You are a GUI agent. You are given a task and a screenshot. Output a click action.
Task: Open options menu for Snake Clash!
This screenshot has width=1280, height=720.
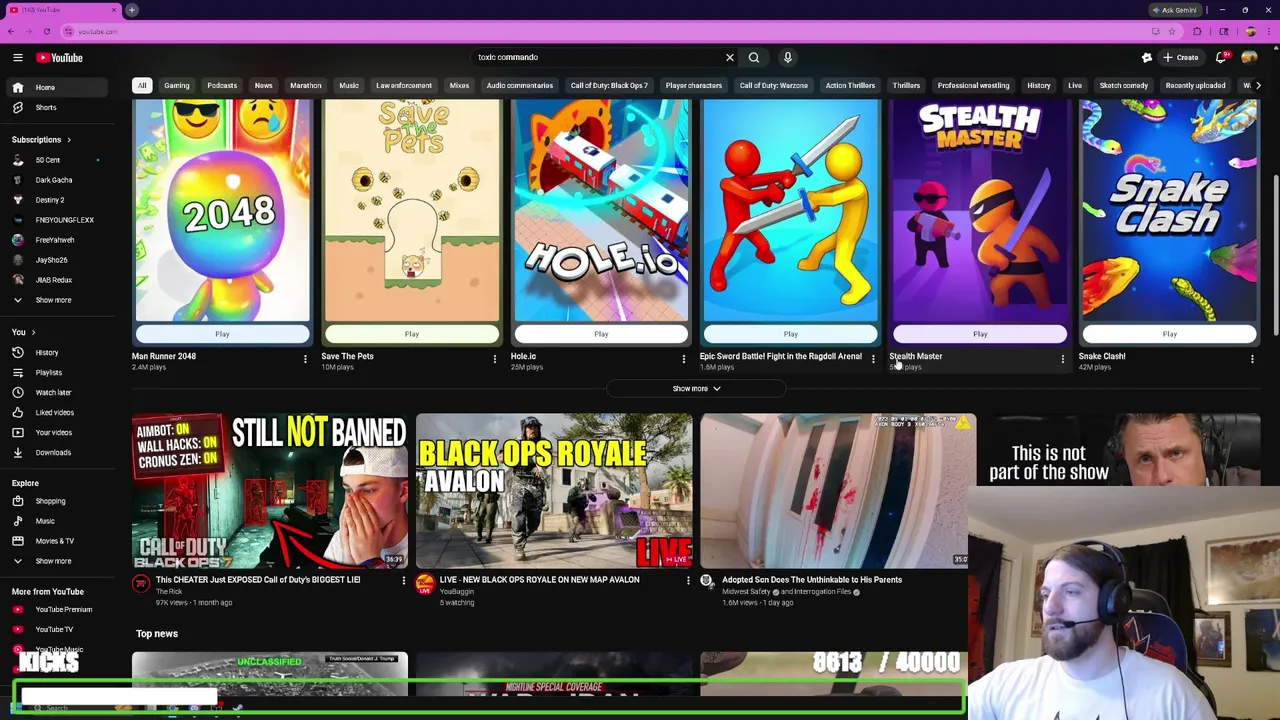1252,358
